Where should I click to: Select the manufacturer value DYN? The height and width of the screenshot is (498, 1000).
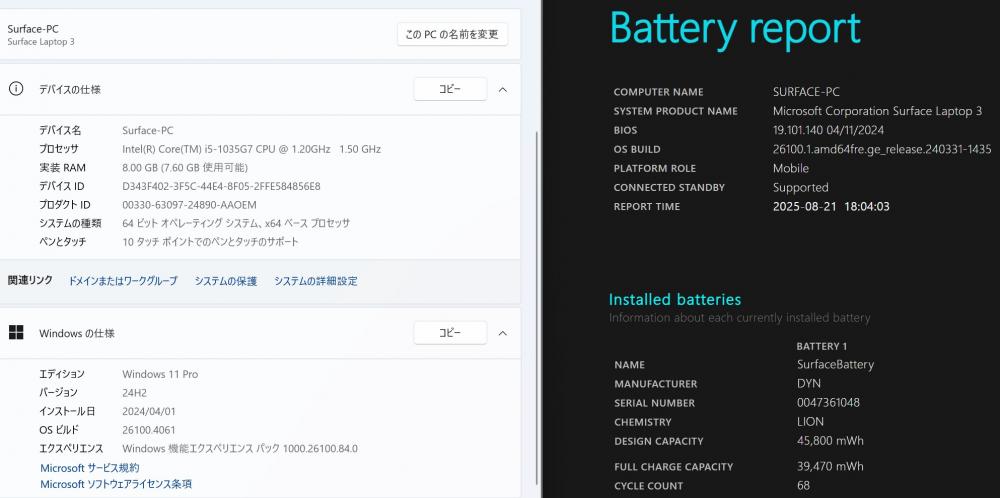(x=809, y=384)
